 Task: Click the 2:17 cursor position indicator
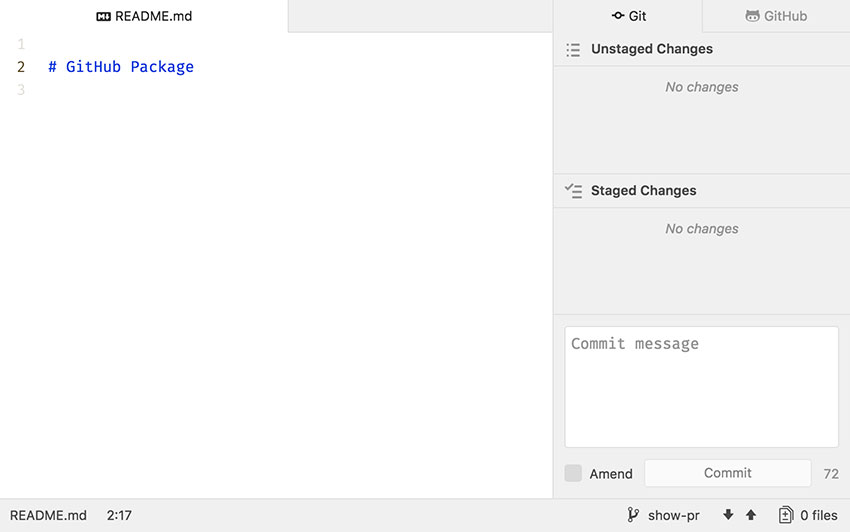click(x=119, y=515)
